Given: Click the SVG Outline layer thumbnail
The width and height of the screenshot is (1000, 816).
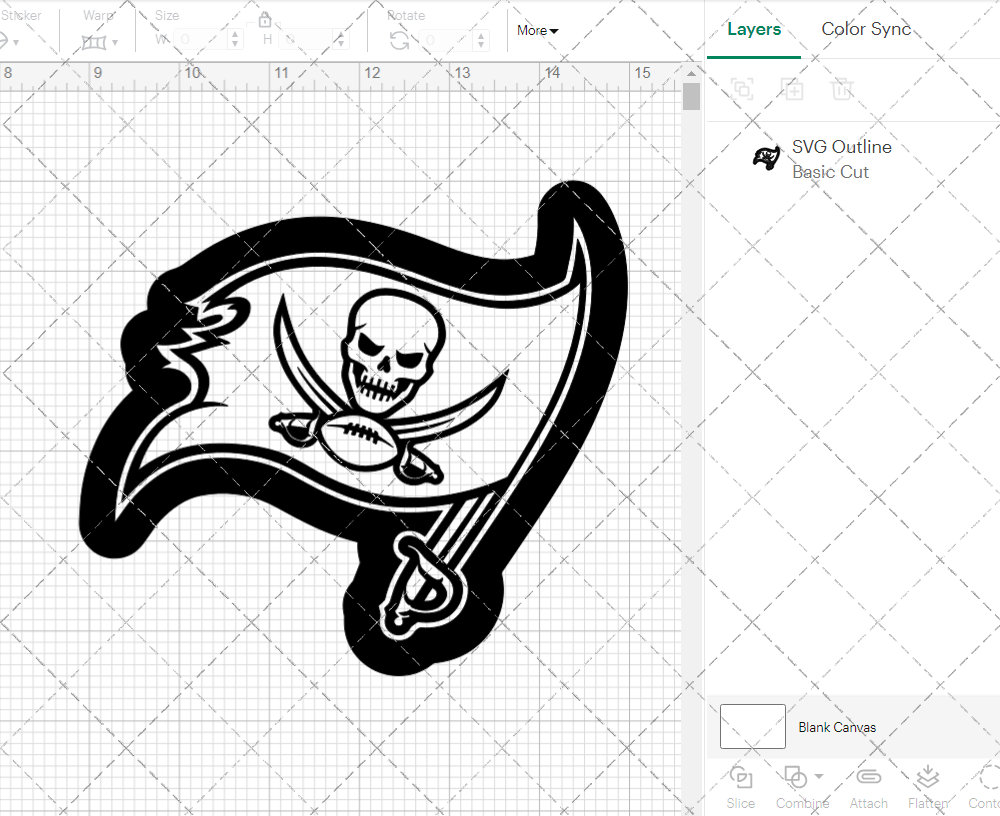Looking at the screenshot, I should tap(767, 158).
